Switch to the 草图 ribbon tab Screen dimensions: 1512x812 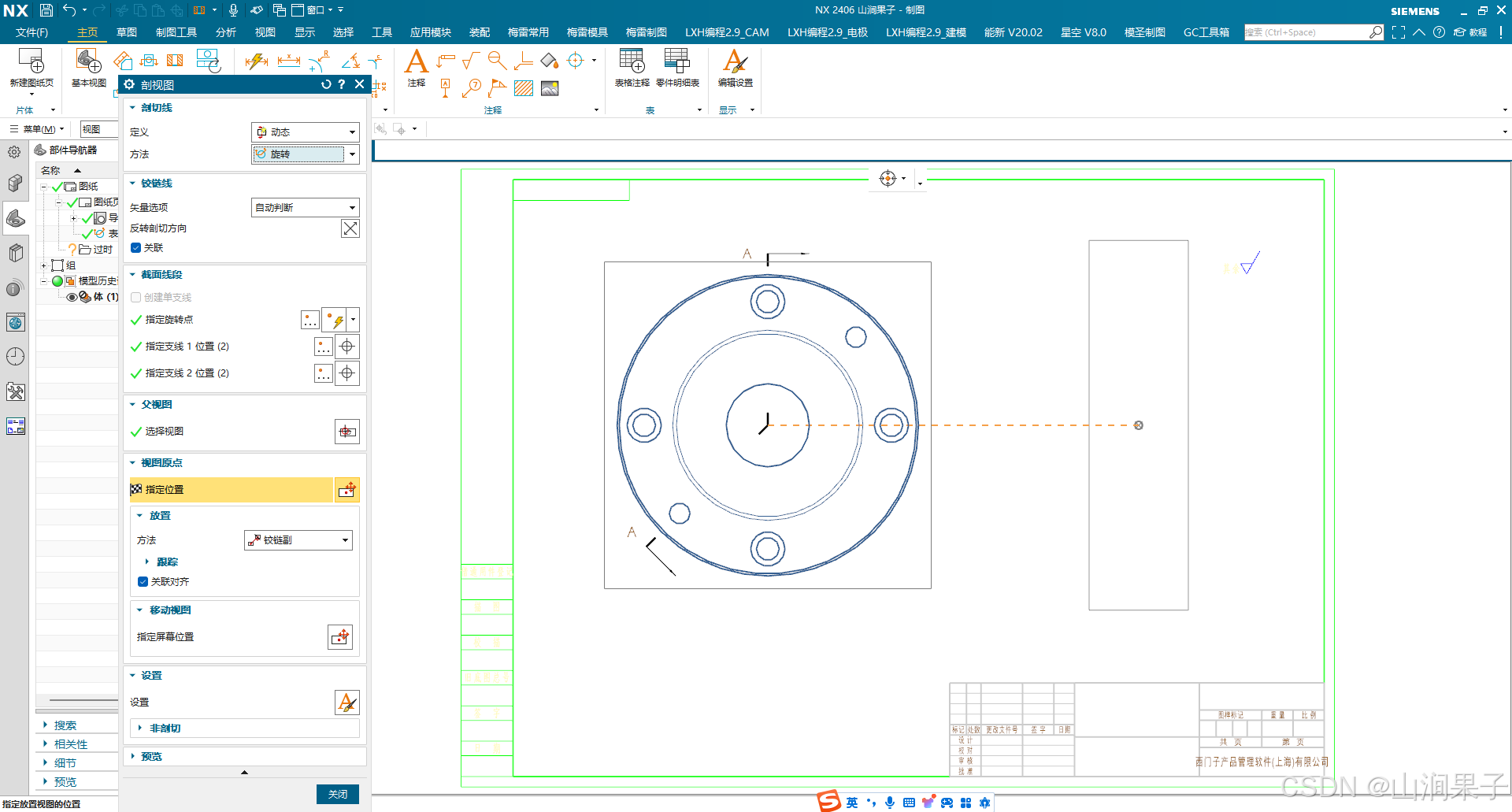click(127, 32)
